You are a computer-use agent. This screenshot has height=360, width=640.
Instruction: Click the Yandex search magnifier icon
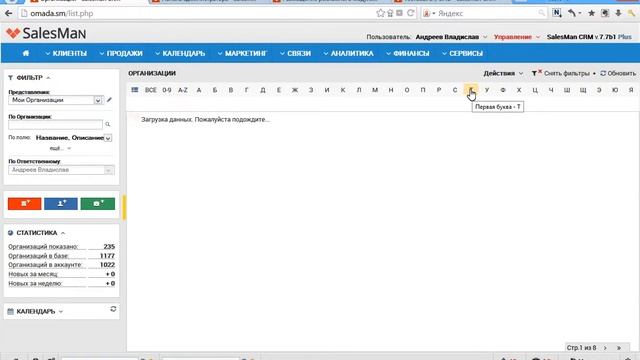[541, 13]
